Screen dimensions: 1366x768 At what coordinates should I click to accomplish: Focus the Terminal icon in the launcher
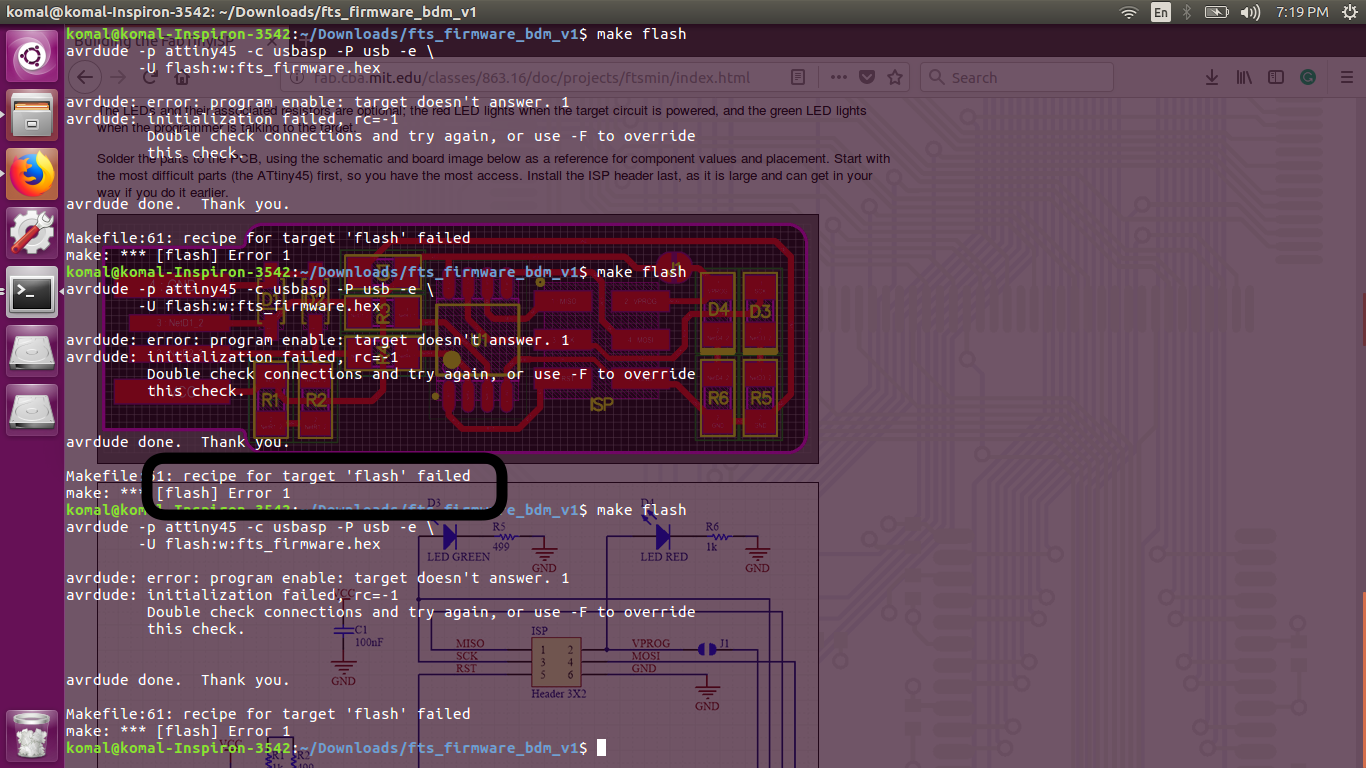point(32,292)
